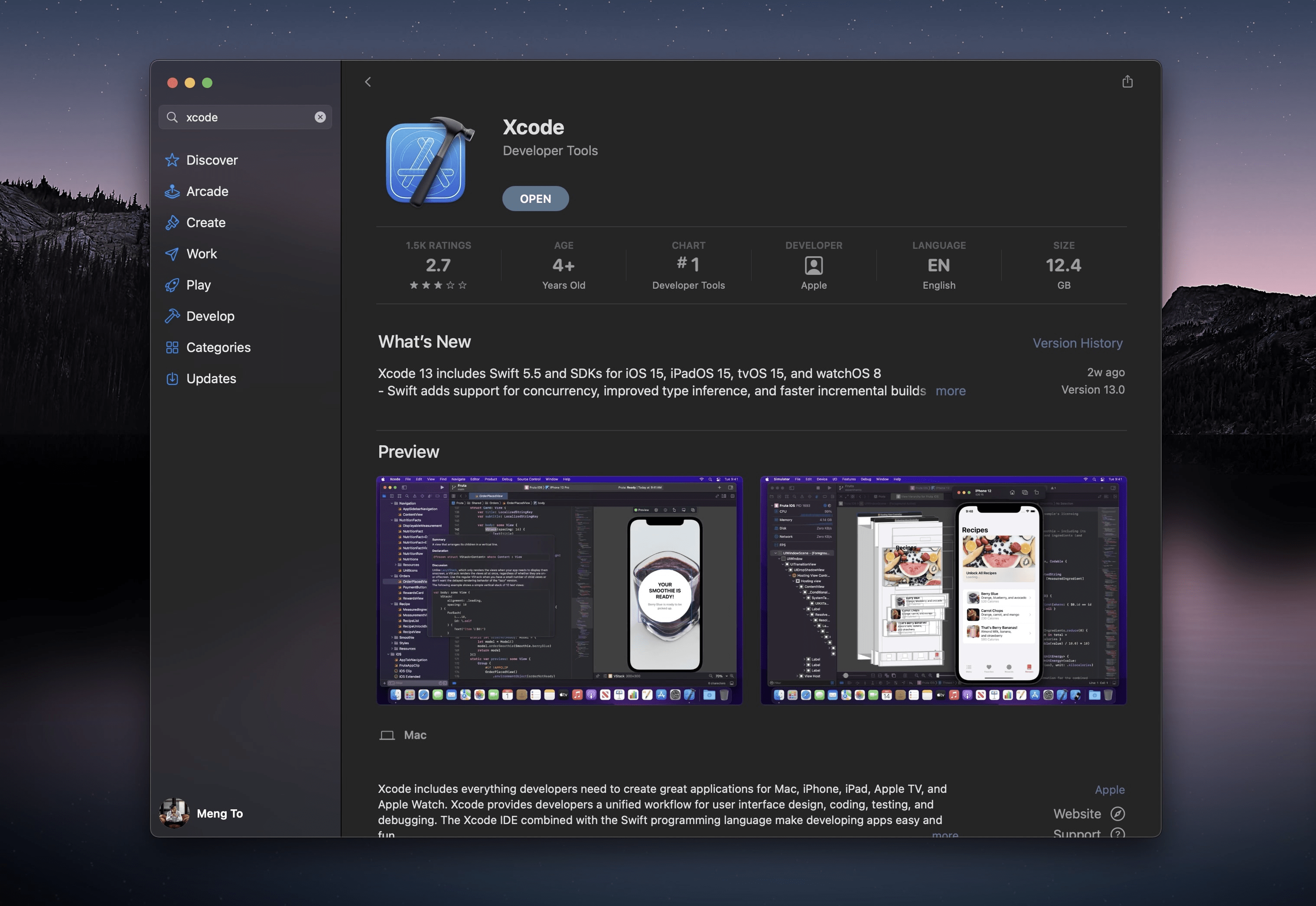Screen dimensions: 1316x906
Task: Clear the xcode search text
Action: click(x=320, y=117)
